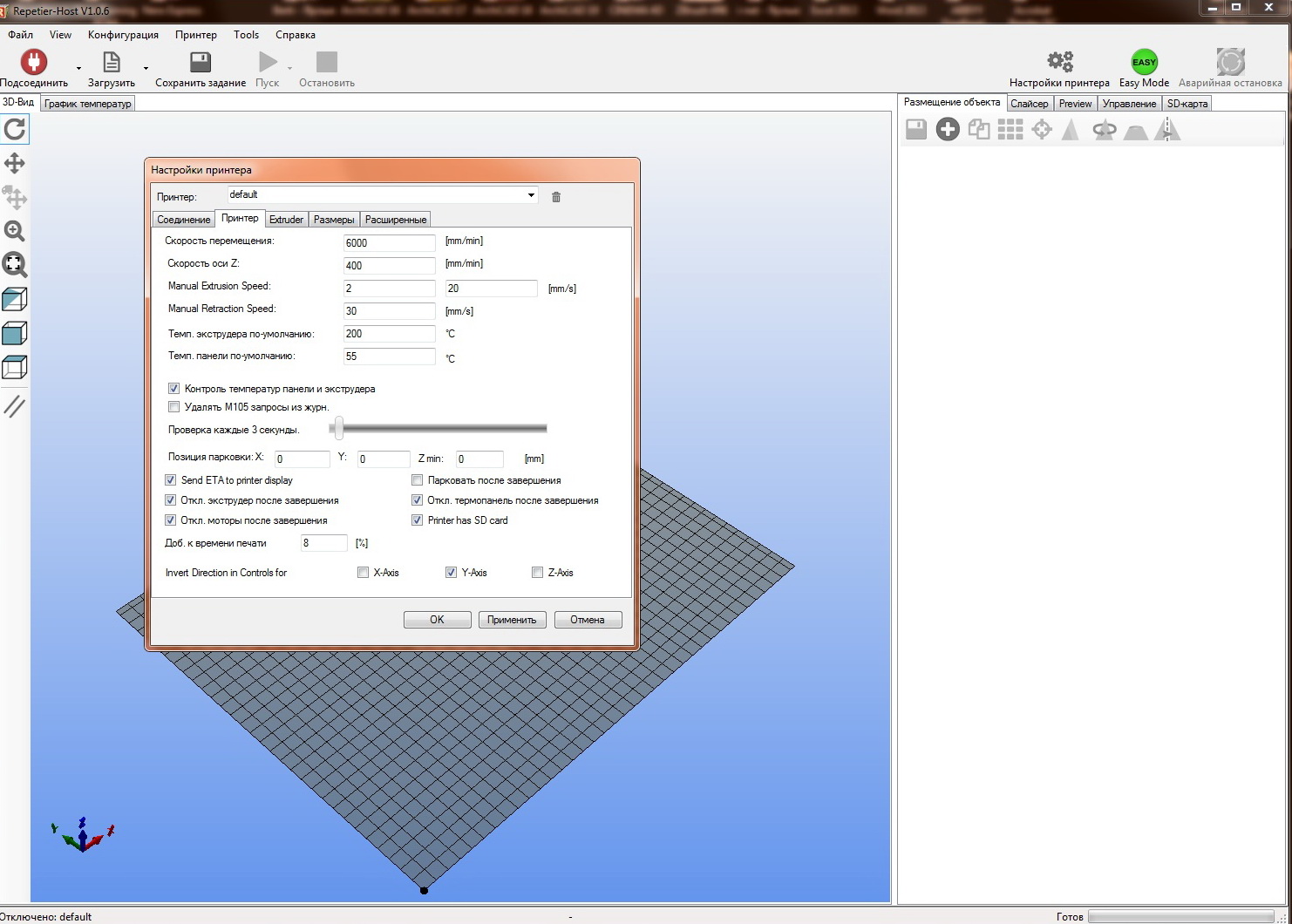Click the Load file document icon
Screen dimensions: 1292x924
pyautogui.click(x=112, y=62)
